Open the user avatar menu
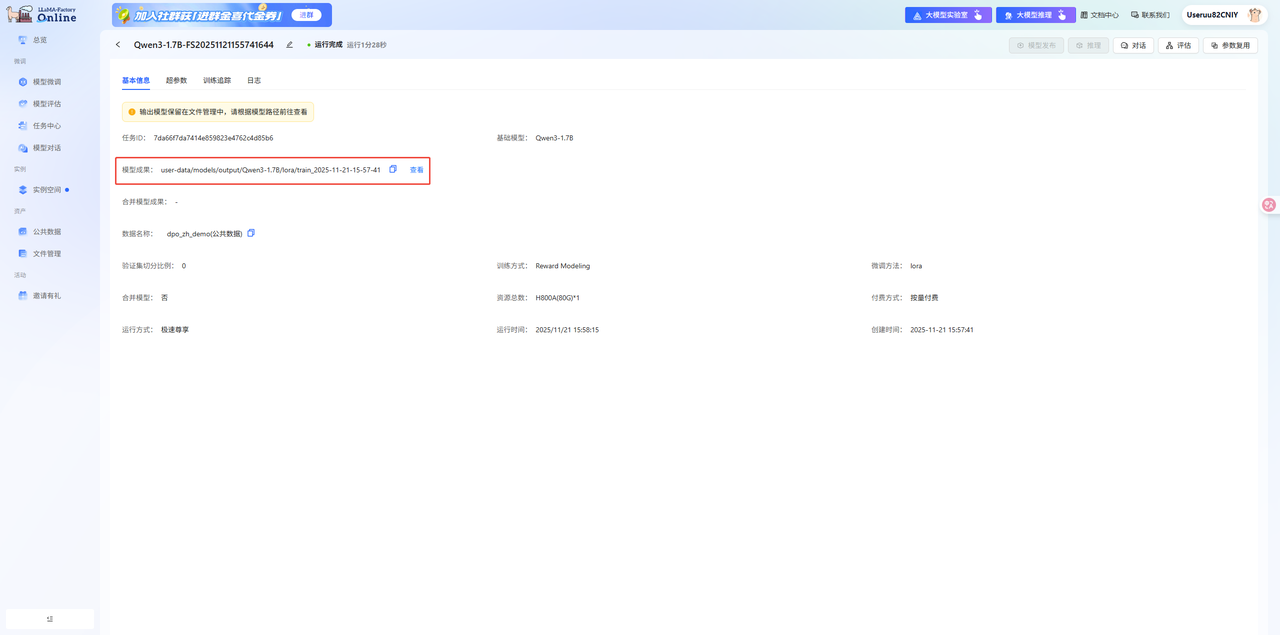Screen dimensions: 1280x635 1254,15
